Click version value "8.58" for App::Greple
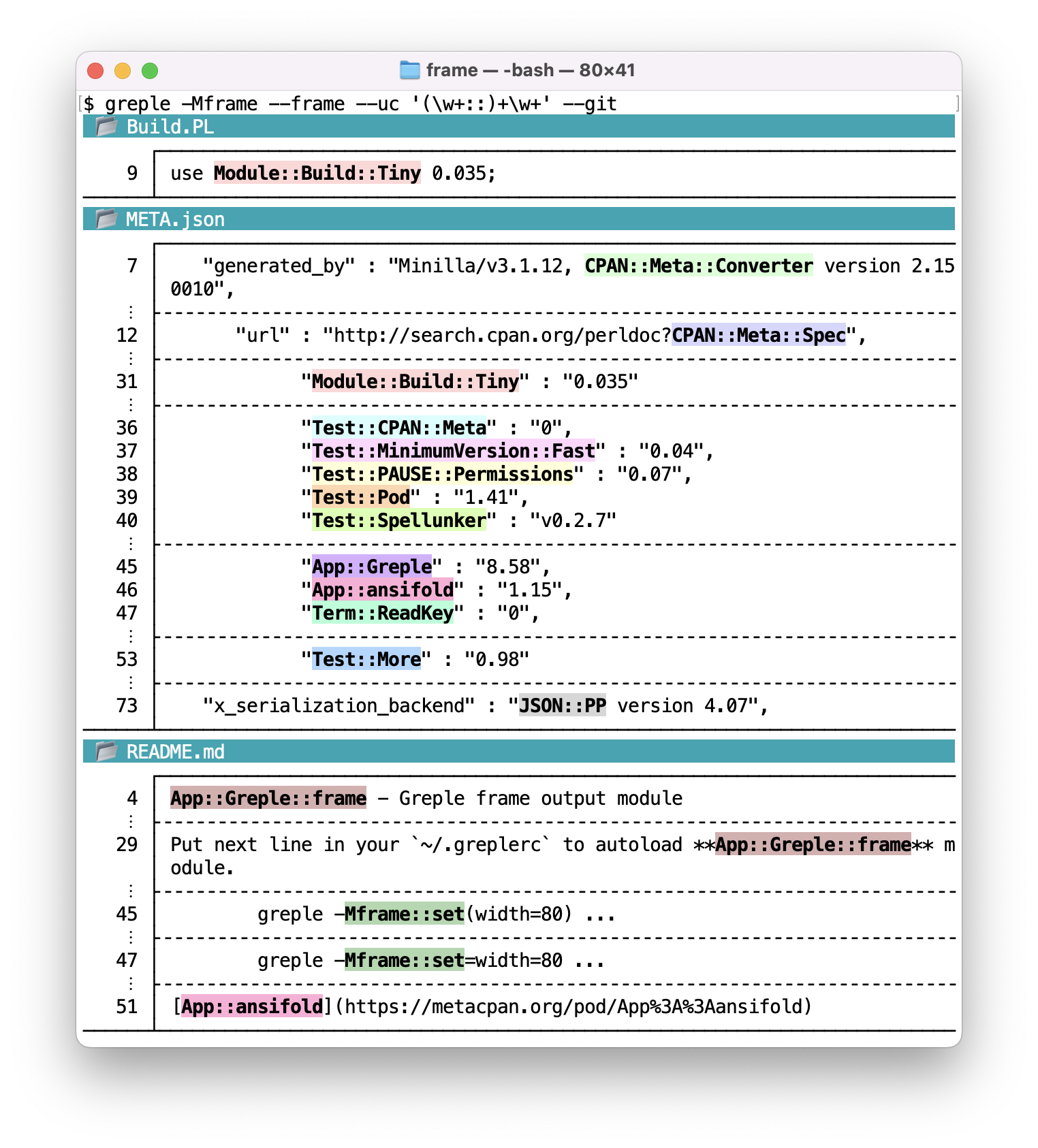Viewport: 1038px width, 1148px height. (508, 567)
